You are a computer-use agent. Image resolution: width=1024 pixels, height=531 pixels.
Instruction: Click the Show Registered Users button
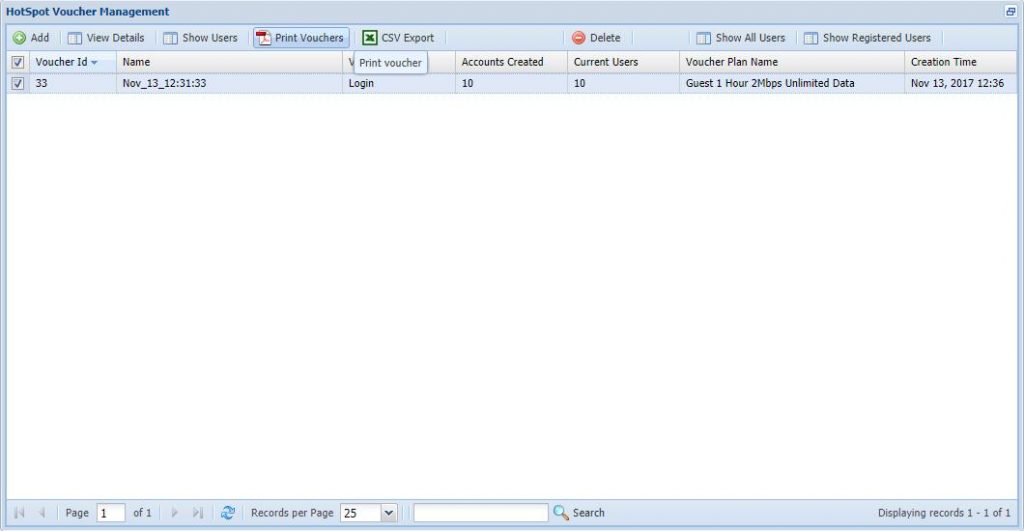812,38
